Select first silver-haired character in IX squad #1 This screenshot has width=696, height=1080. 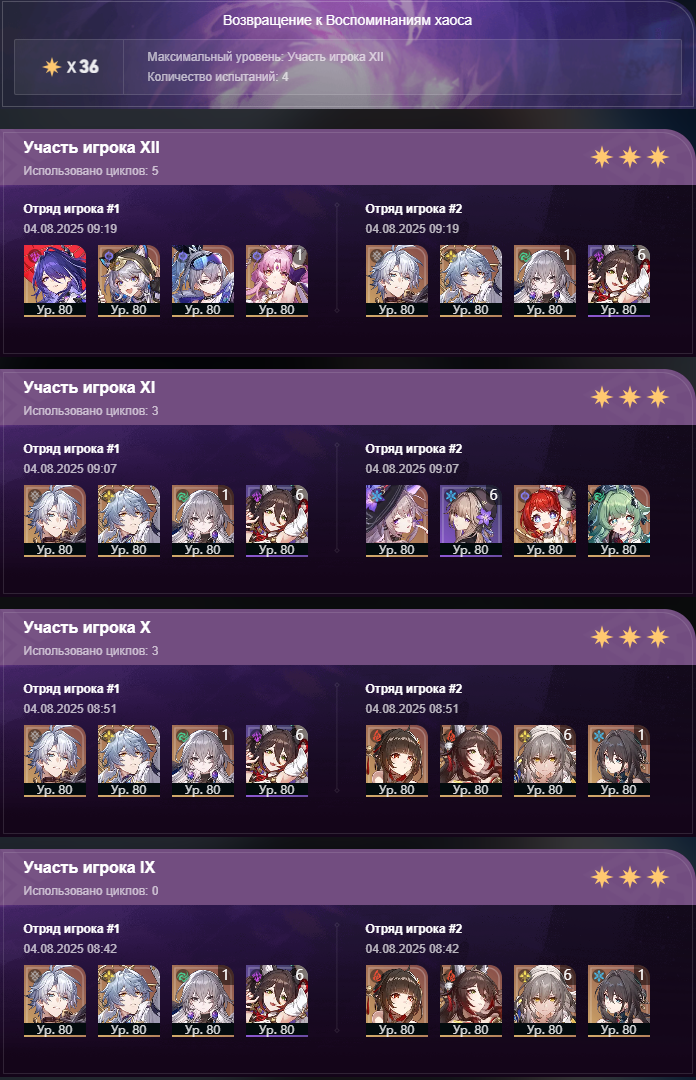[x=54, y=1001]
